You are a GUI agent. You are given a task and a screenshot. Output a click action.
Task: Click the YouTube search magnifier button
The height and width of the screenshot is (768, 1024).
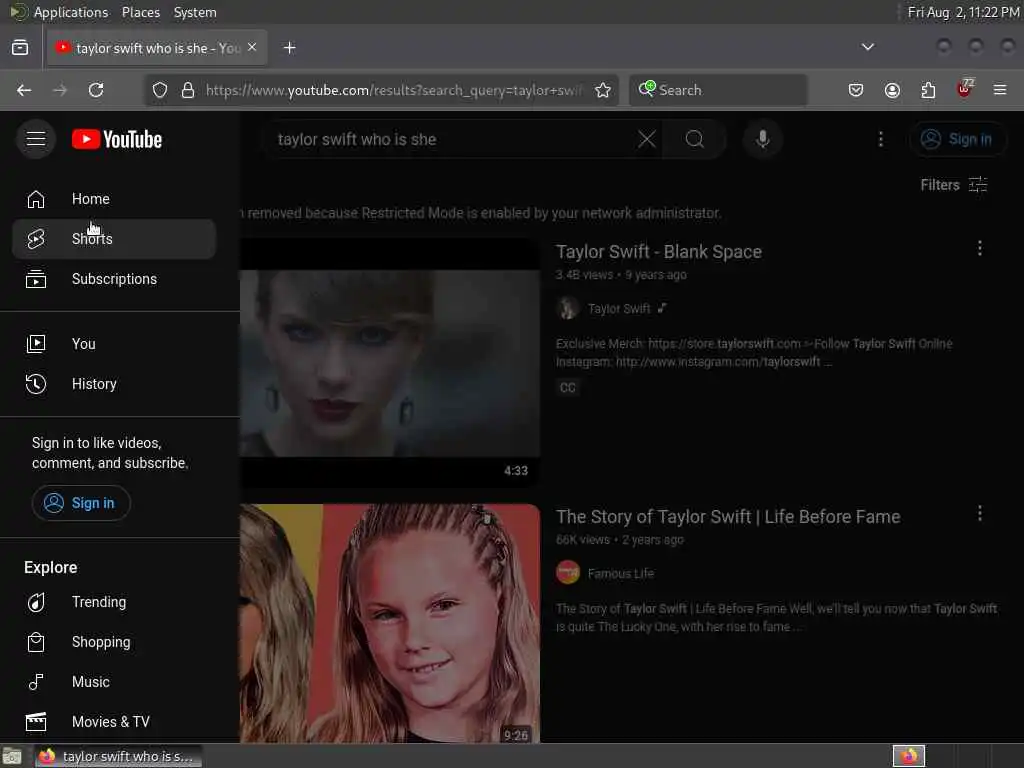(x=695, y=139)
